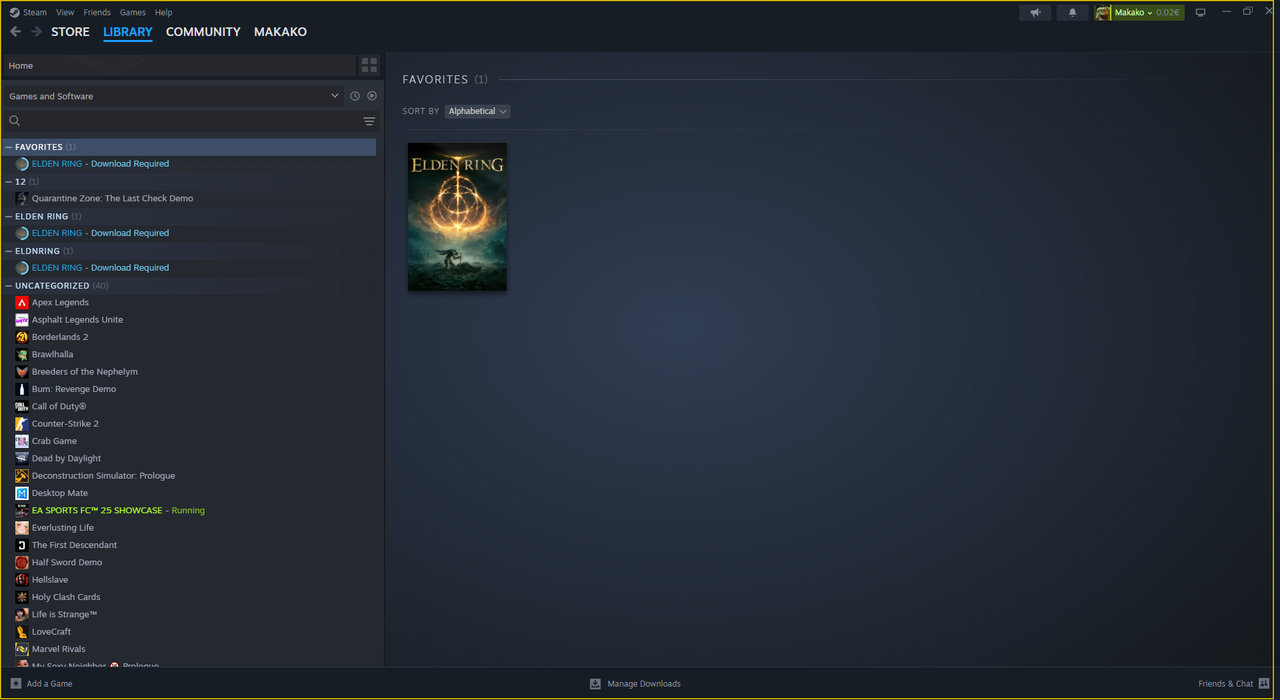
Task: Click the Borderlands 2 game icon
Action: point(22,337)
